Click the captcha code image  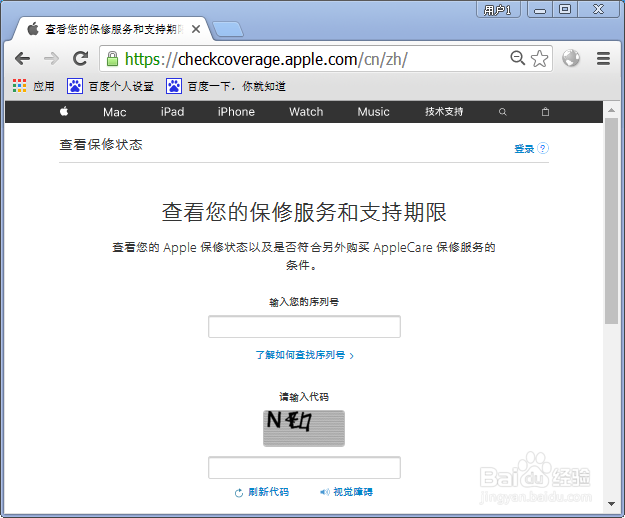click(x=304, y=428)
